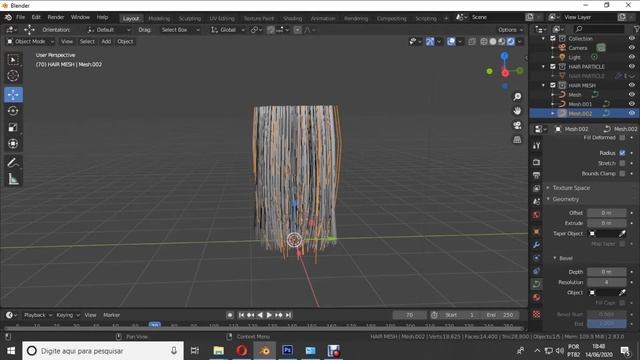
Task: Open Opera browser from the taskbar
Action: (x=242, y=351)
